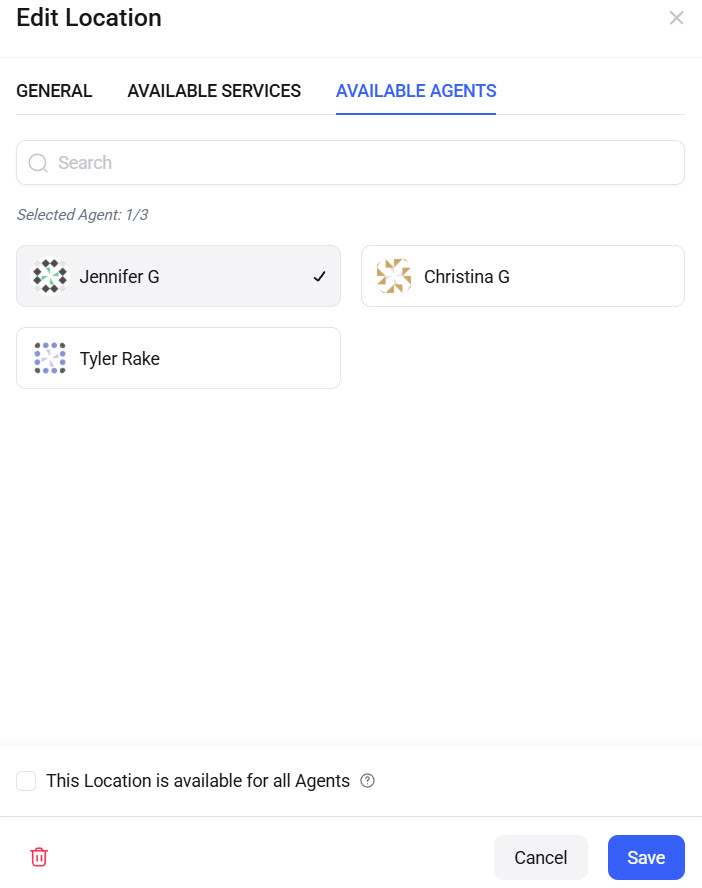Screen dimensions: 702x888
Task: Click the Cancel button
Action: click(540, 857)
